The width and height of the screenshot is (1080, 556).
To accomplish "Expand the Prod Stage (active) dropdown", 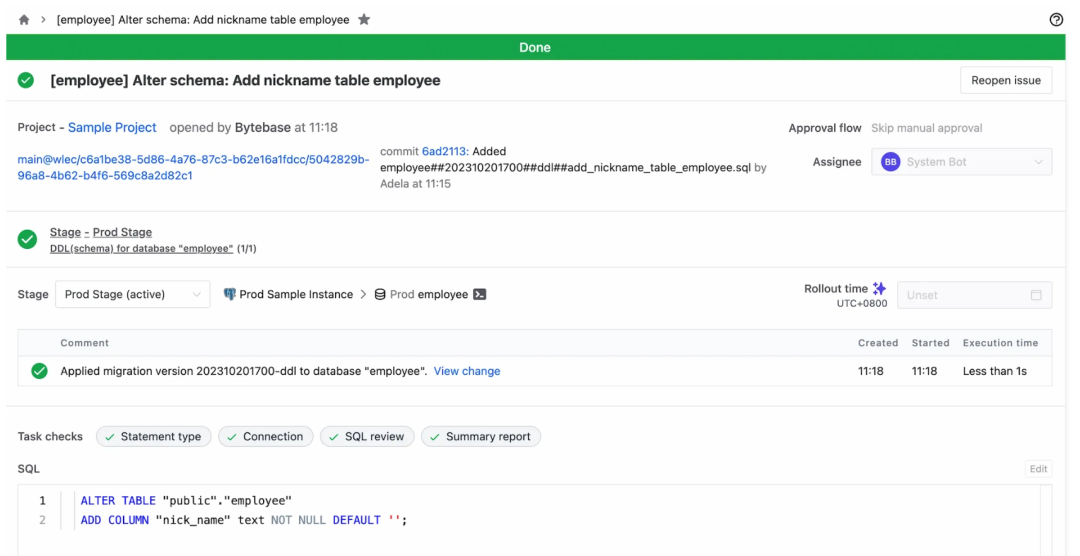I will tap(133, 294).
